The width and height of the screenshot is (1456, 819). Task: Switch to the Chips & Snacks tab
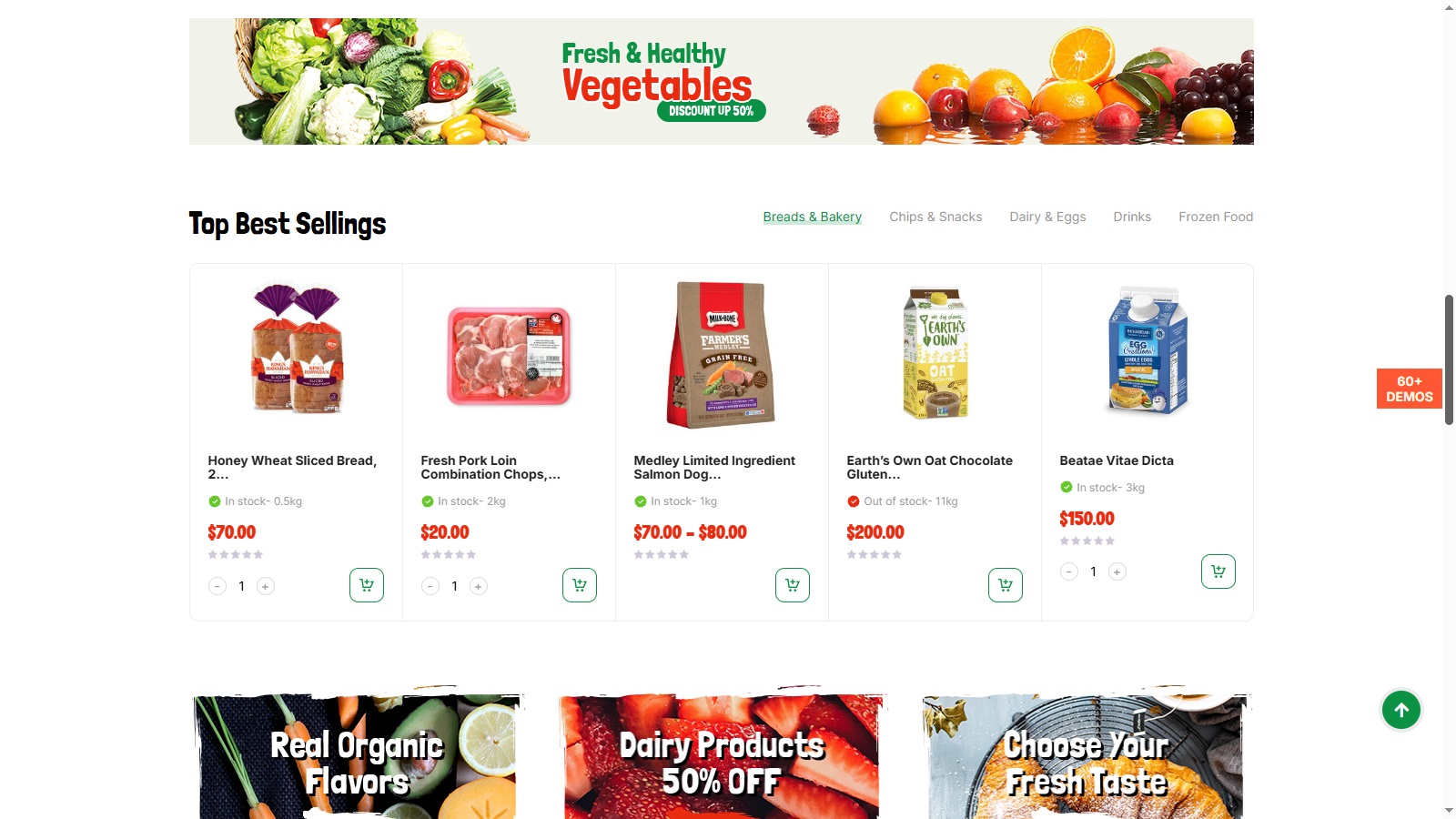pyautogui.click(x=935, y=217)
